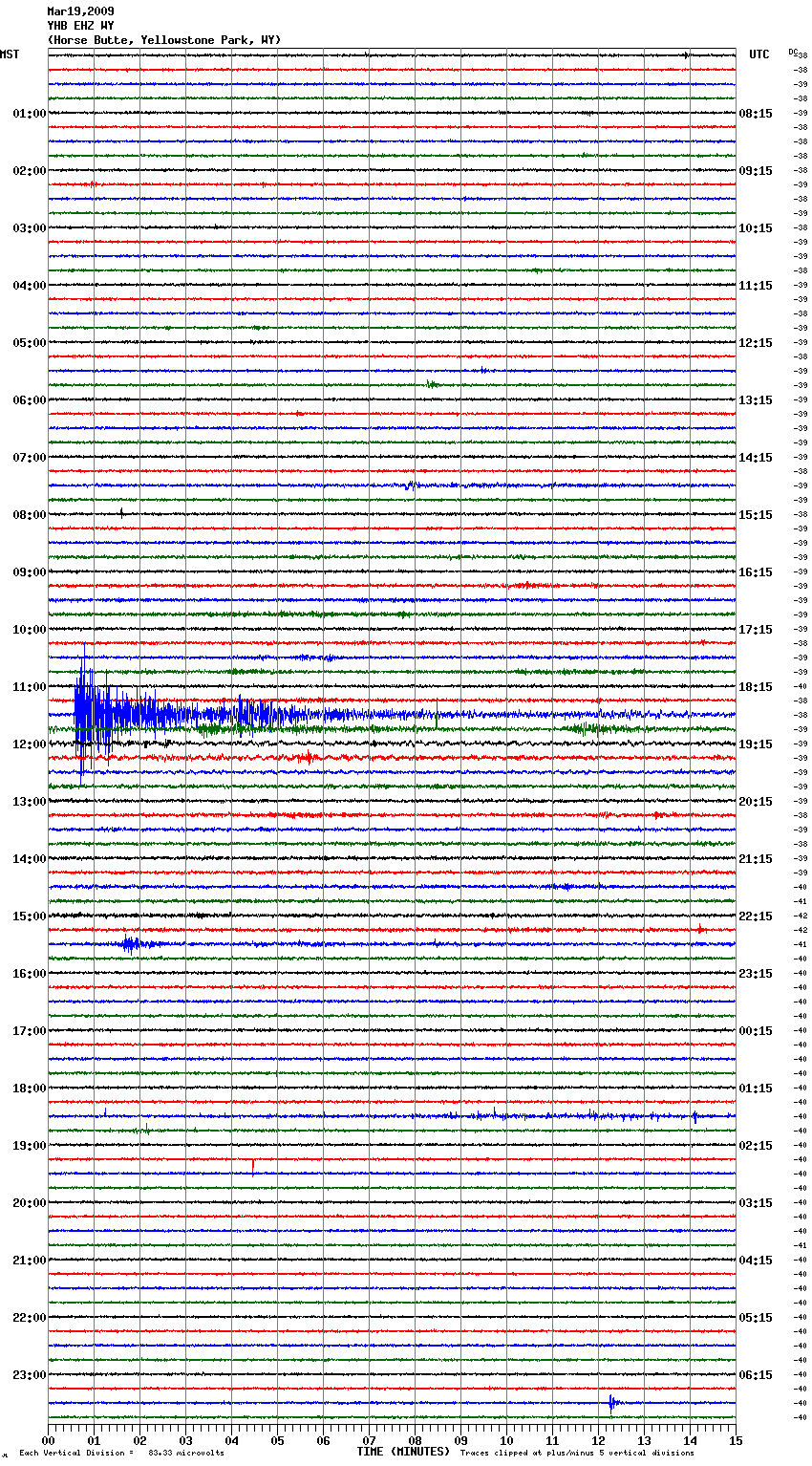Select the 04:00 MST time label
Image resolution: width=812 pixels, height=1466 pixels.
point(29,286)
